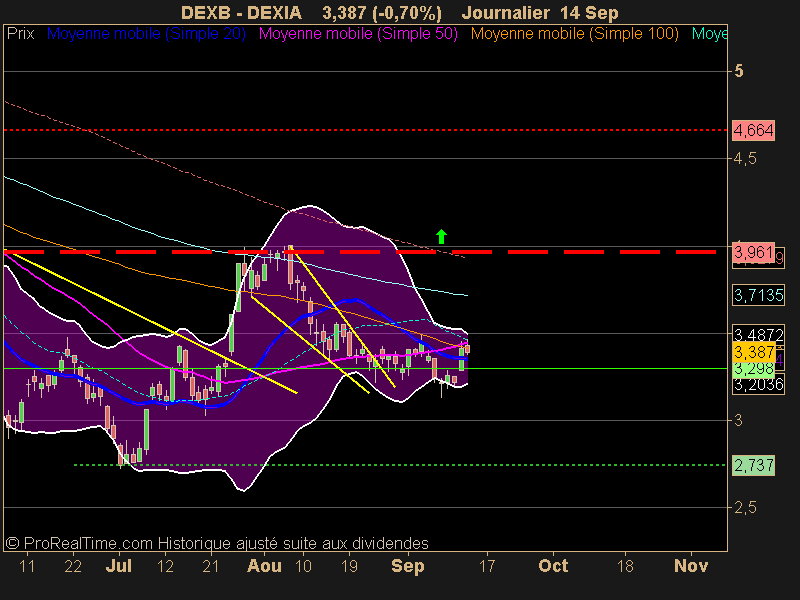Viewport: 800px width, 600px height.
Task: Click the Journalier 14 Sep timeframe label
Action: coord(540,13)
